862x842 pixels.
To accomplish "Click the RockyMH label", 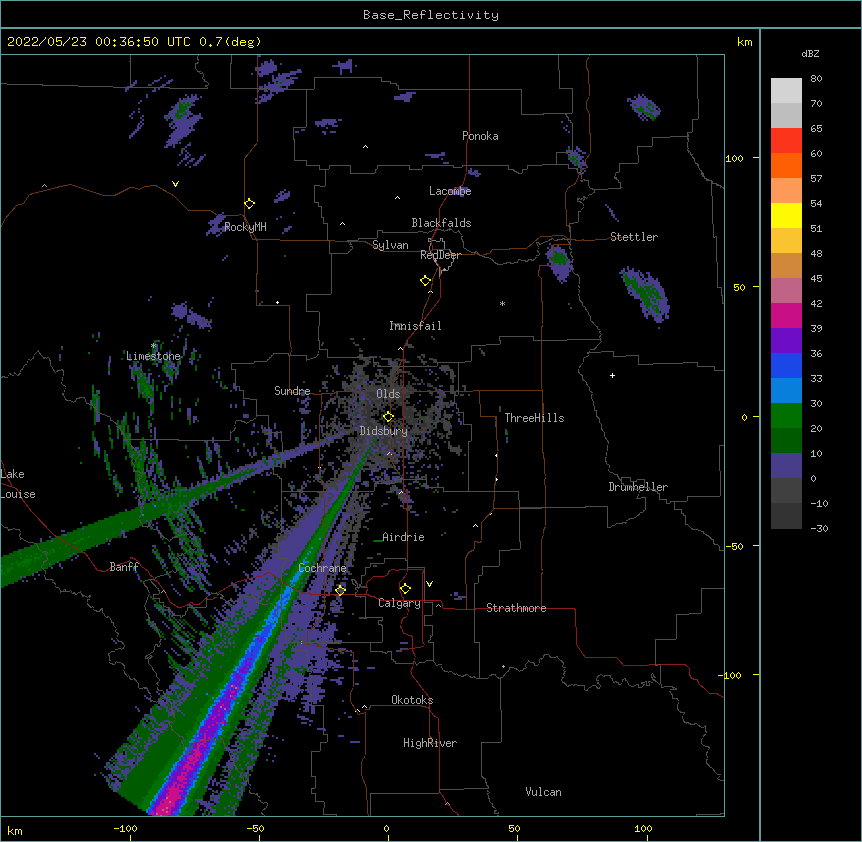I will pos(245,227).
